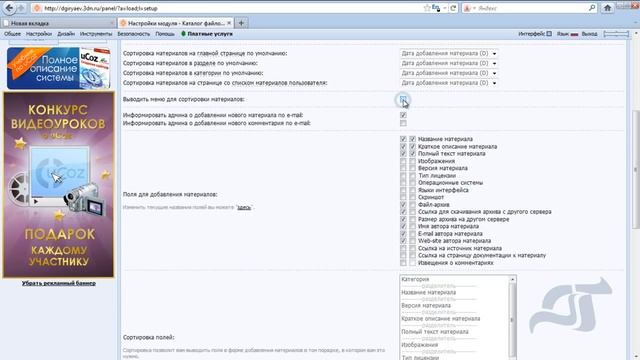Open the uCoz Полное описание системы banner

point(58,68)
